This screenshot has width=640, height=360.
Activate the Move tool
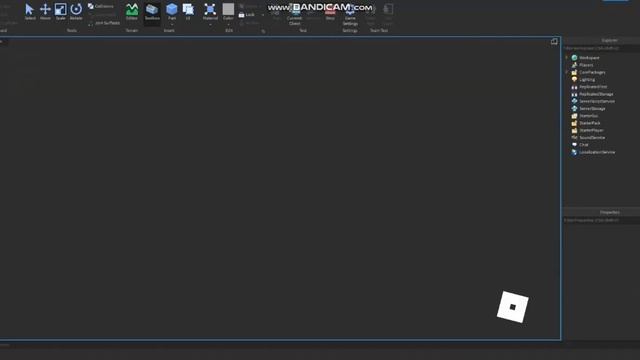45,11
